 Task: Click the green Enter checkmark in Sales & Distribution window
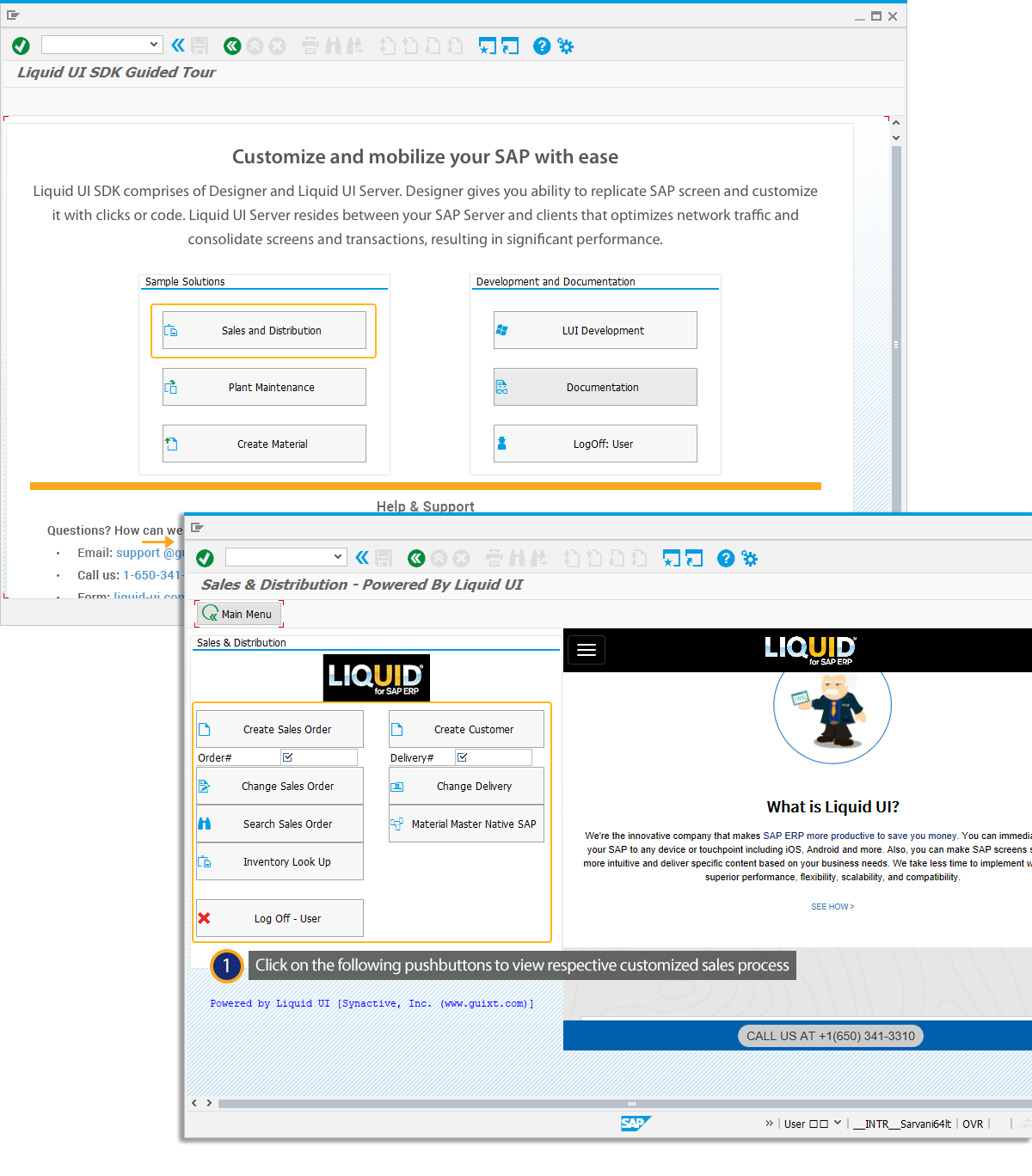(205, 558)
